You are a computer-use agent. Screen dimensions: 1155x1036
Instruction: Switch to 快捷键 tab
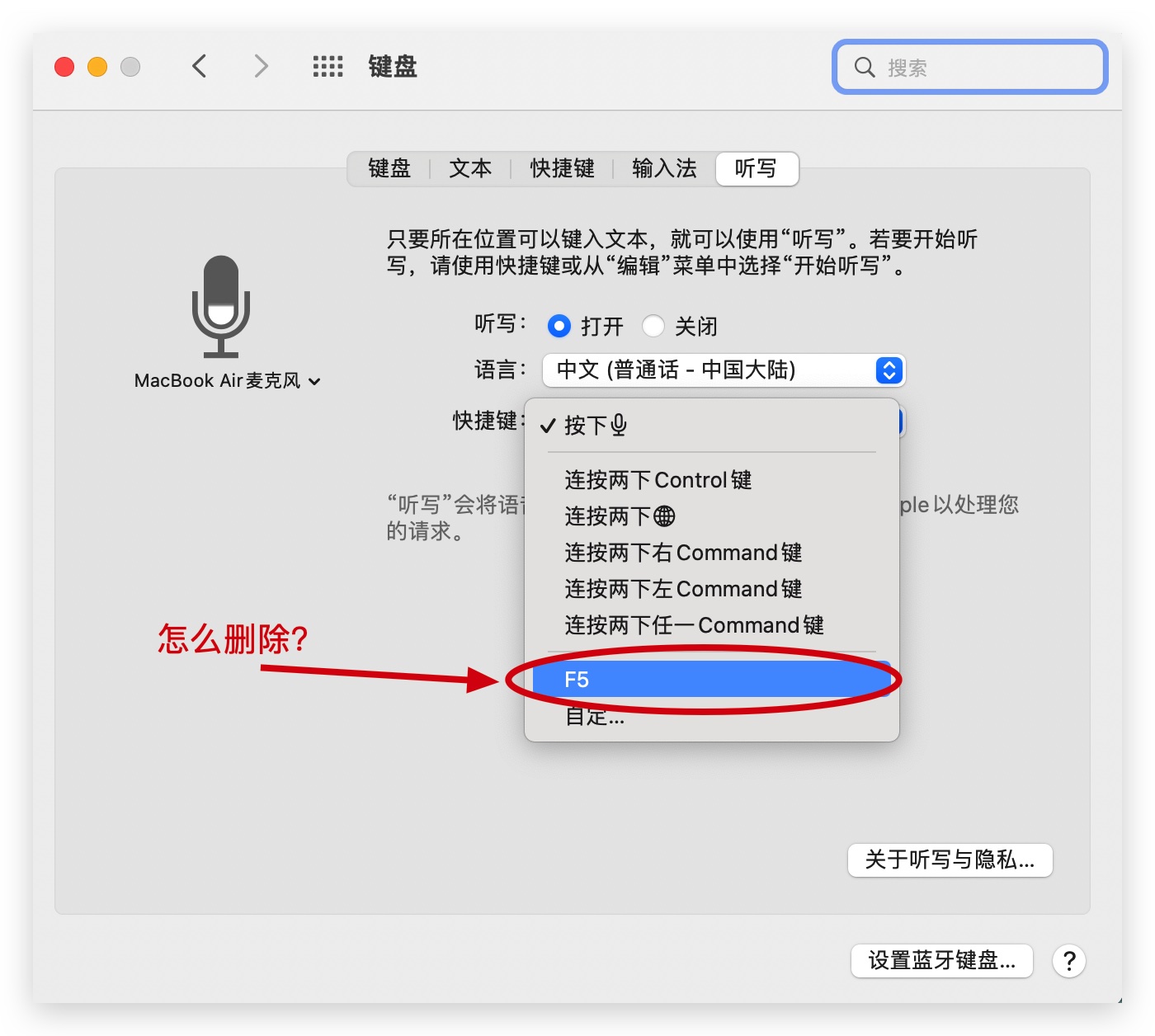[562, 169]
